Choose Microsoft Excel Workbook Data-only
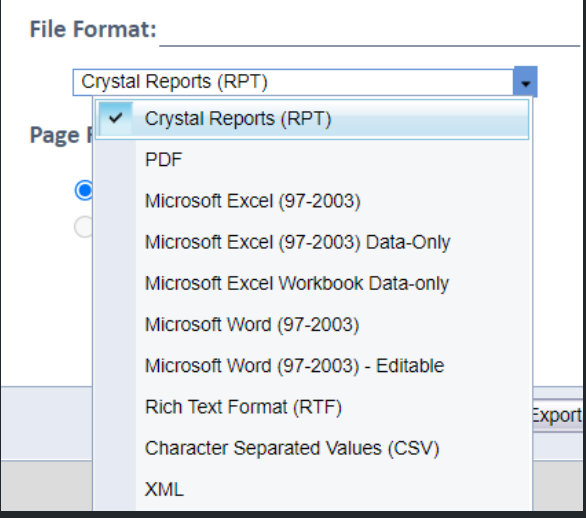Screen dimensions: 586x518 (x=312, y=283)
